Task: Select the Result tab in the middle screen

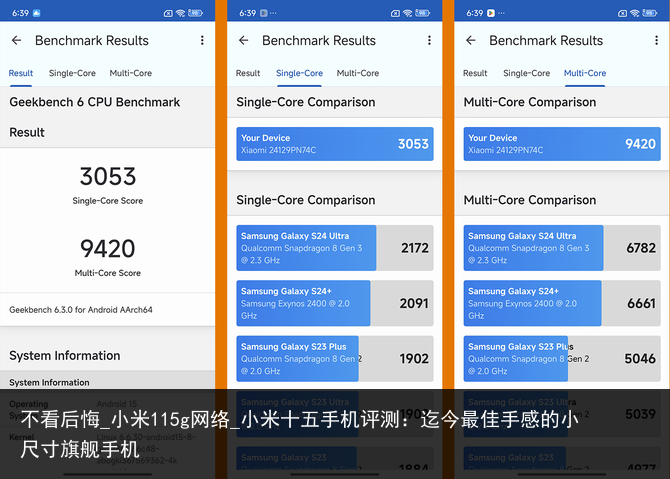Action: pos(248,73)
